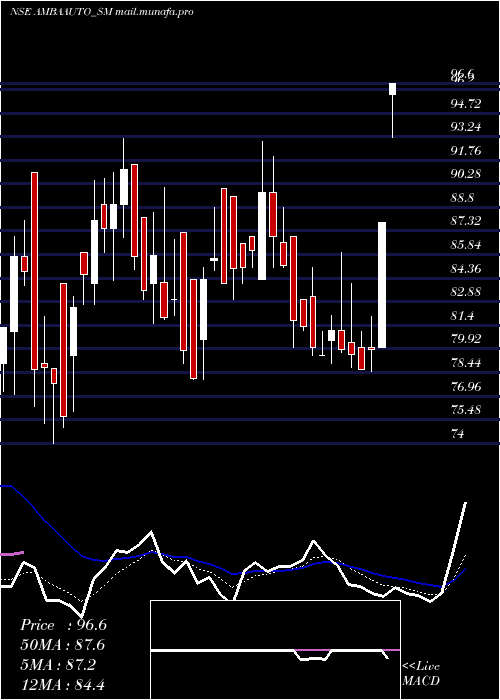
Task: Click the 90.28 price axis label
Action: [x=466, y=174]
